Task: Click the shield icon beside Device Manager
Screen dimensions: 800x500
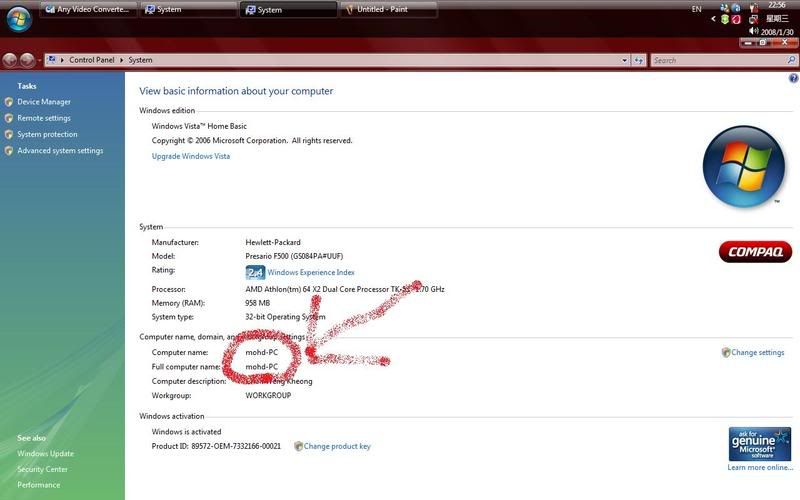Action: click(9, 102)
